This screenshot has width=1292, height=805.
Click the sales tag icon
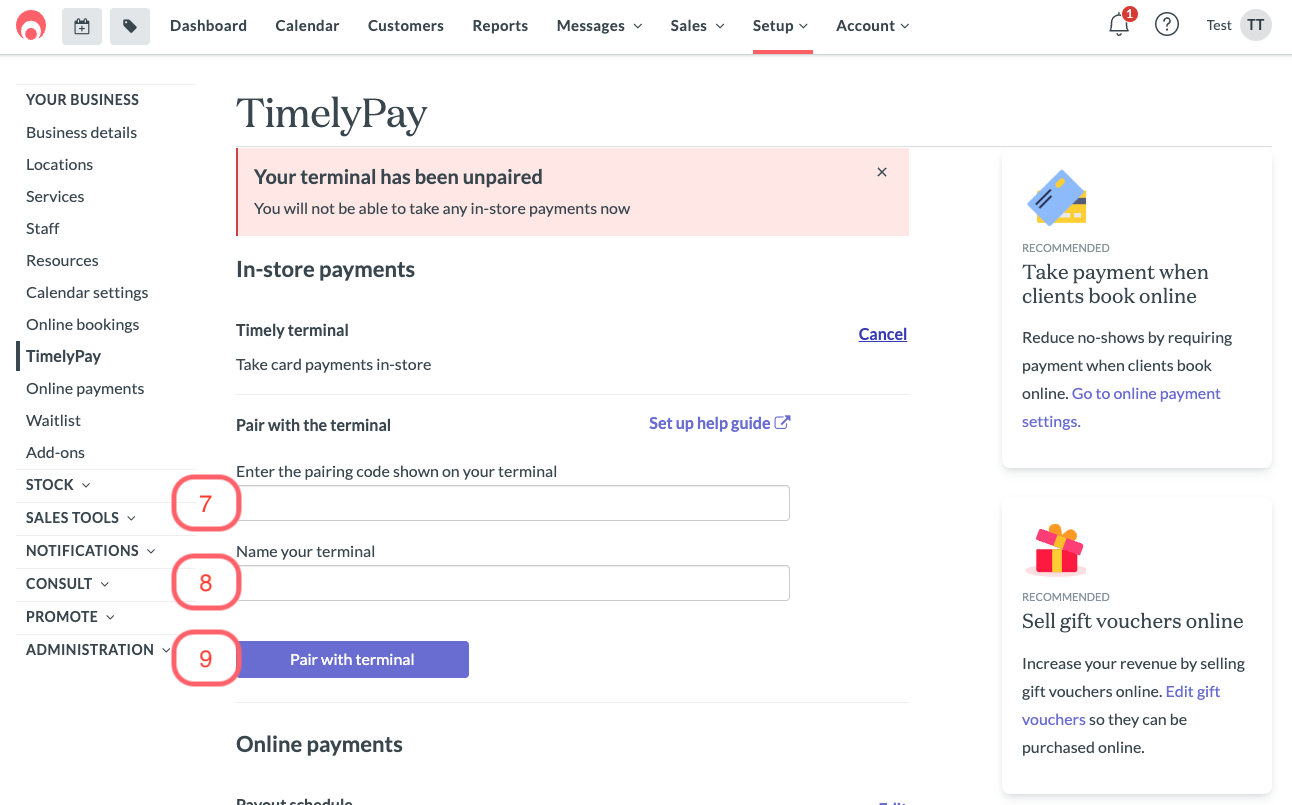pyautogui.click(x=130, y=26)
